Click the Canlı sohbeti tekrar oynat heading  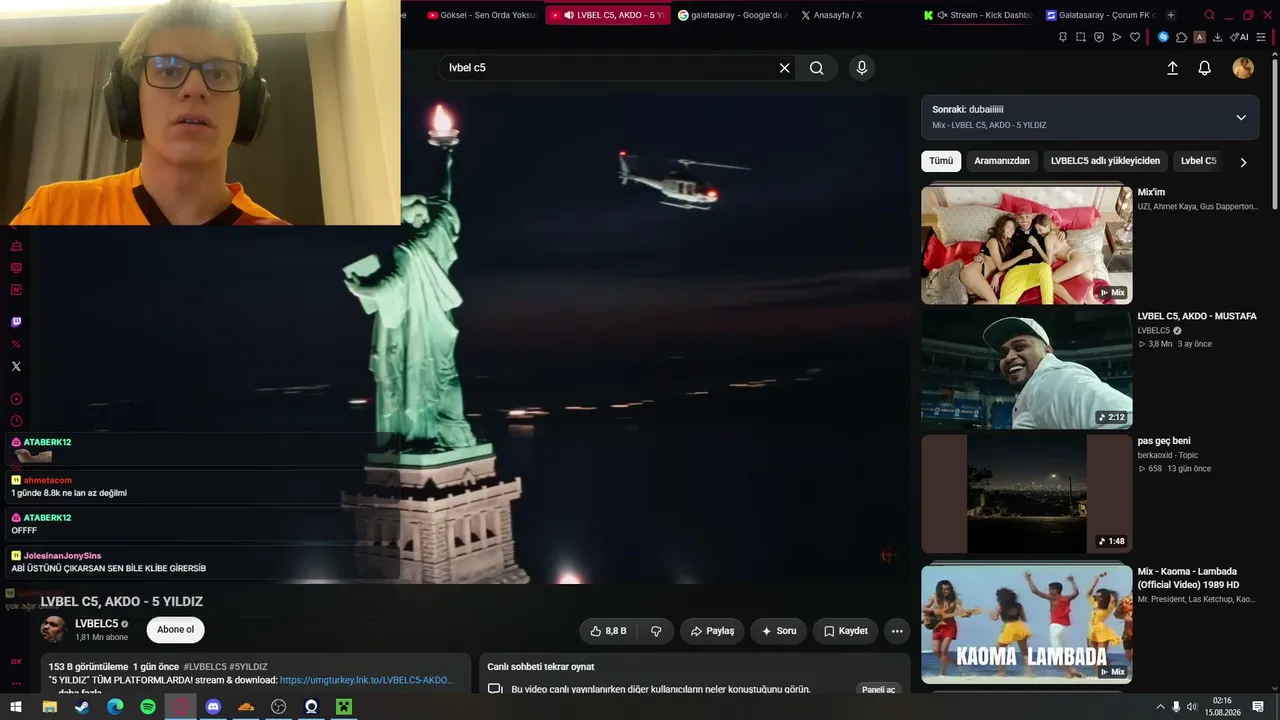point(541,667)
